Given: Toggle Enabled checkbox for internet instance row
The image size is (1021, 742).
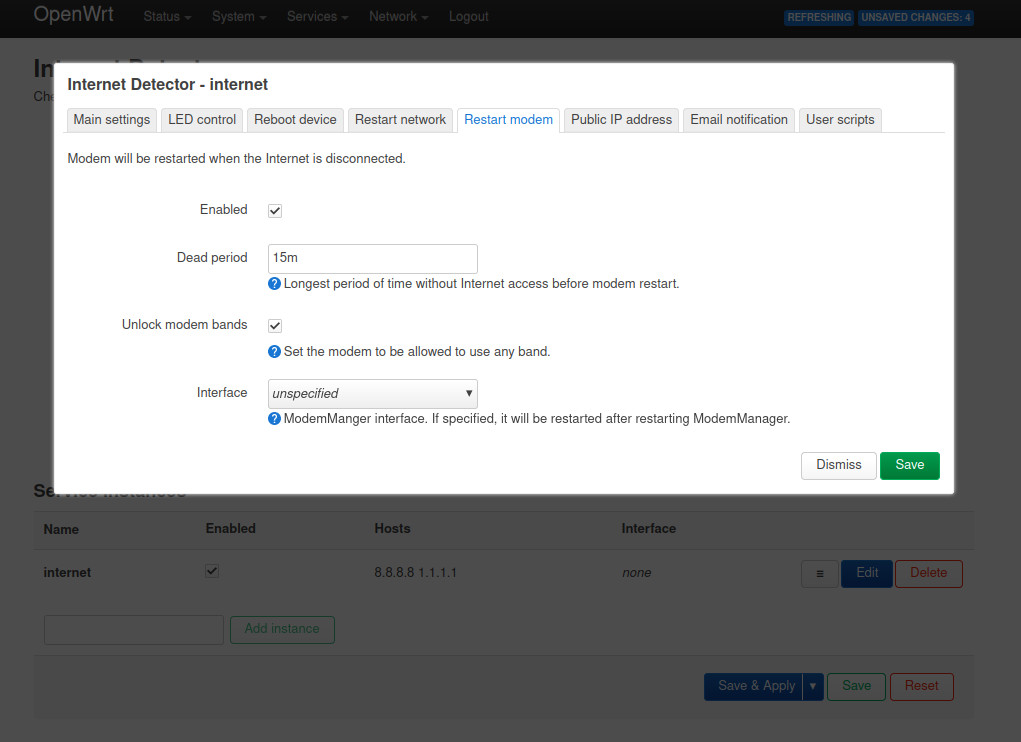Looking at the screenshot, I should pos(212,571).
